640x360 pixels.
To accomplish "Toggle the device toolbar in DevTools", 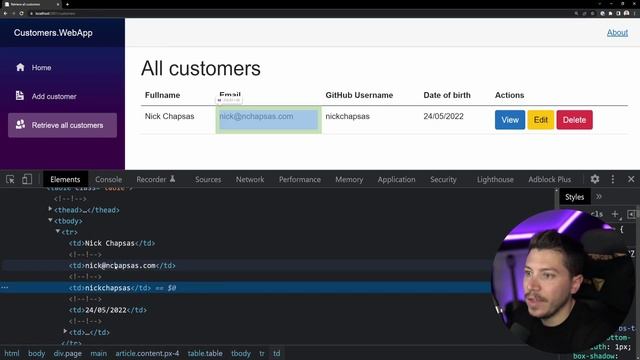I will [27, 179].
